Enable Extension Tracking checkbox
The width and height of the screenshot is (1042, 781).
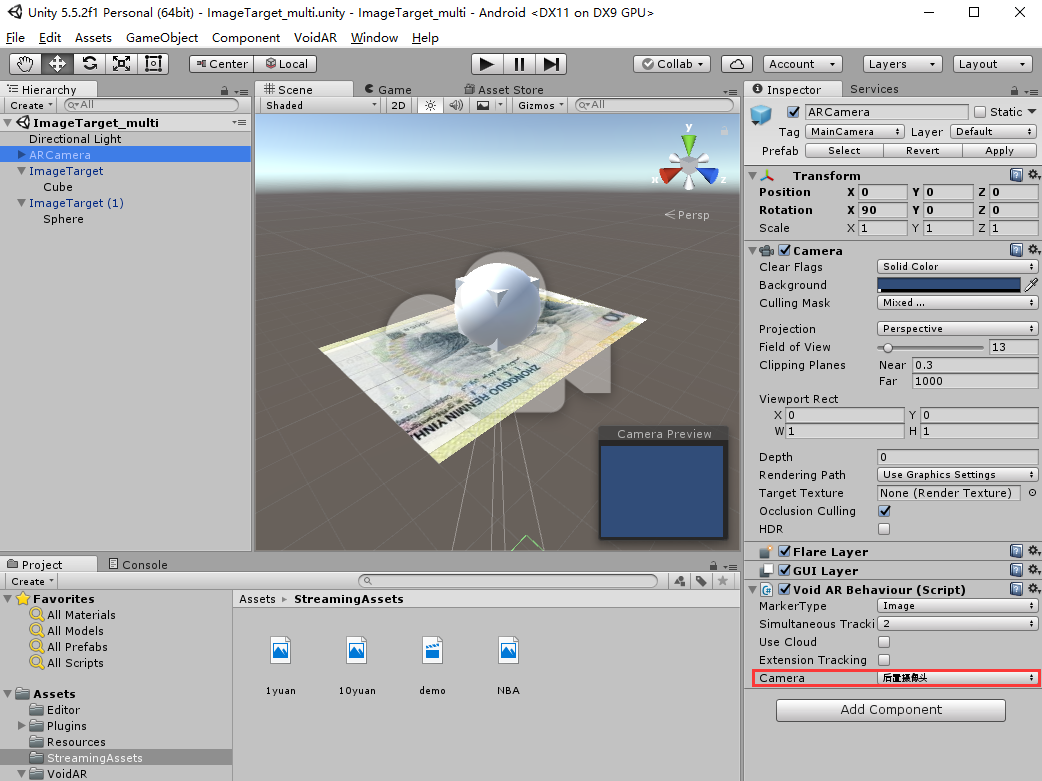click(884, 660)
